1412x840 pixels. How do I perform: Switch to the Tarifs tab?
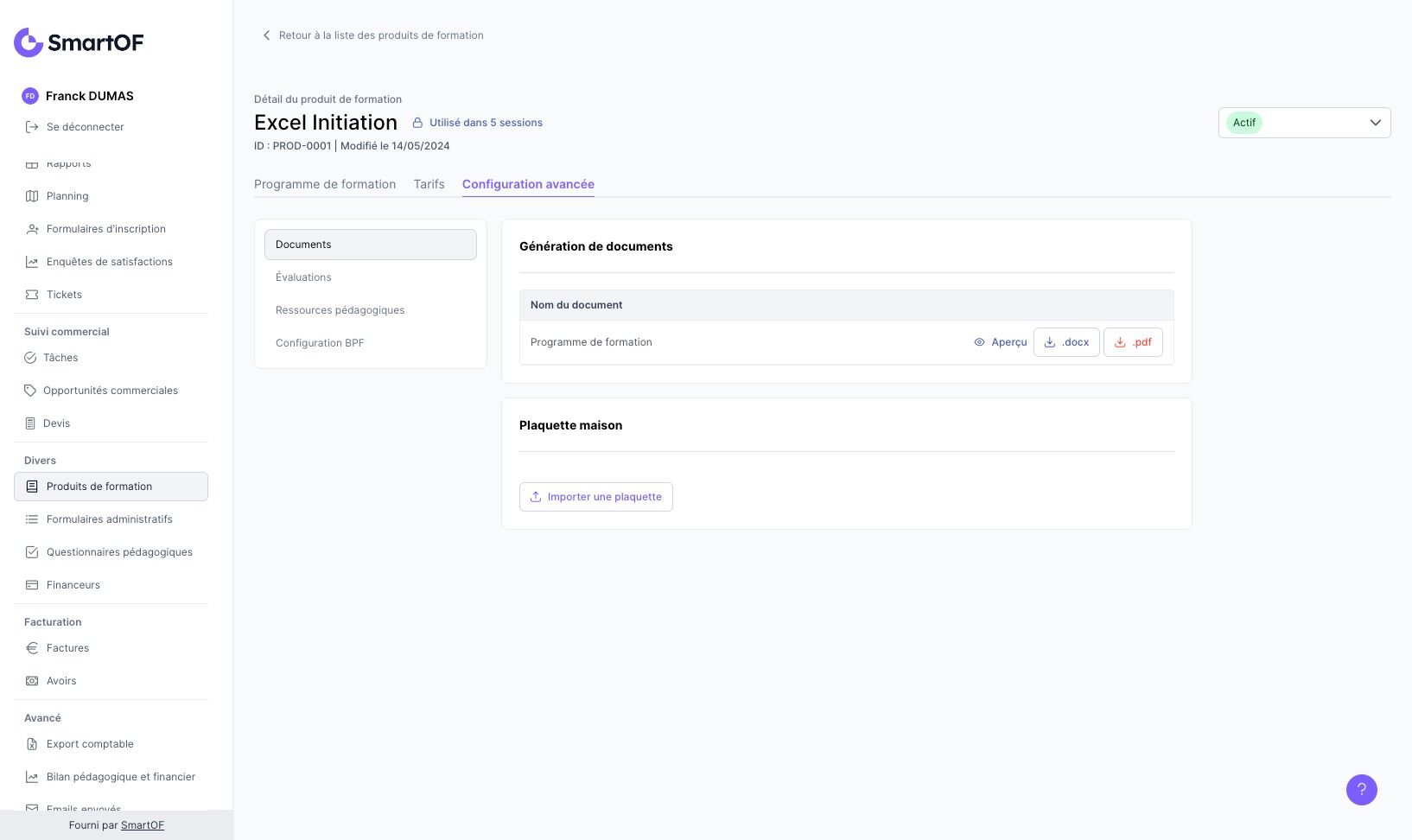click(429, 184)
